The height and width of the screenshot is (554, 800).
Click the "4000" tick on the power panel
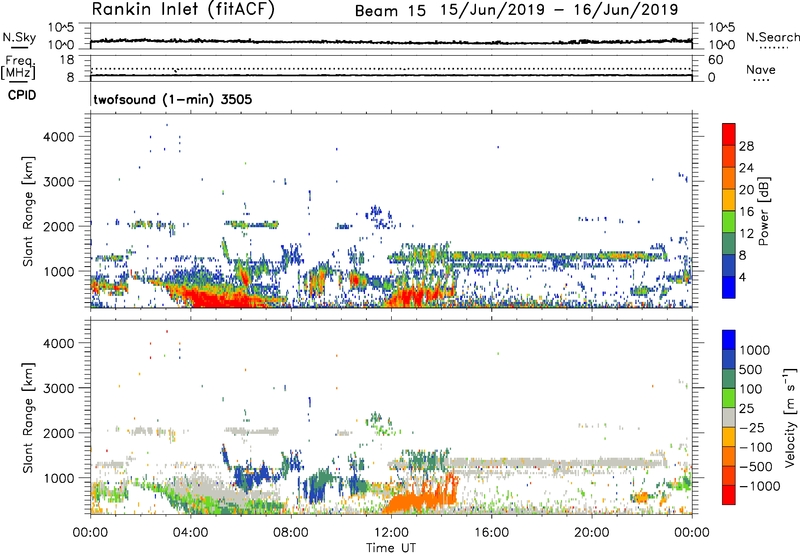(59, 137)
